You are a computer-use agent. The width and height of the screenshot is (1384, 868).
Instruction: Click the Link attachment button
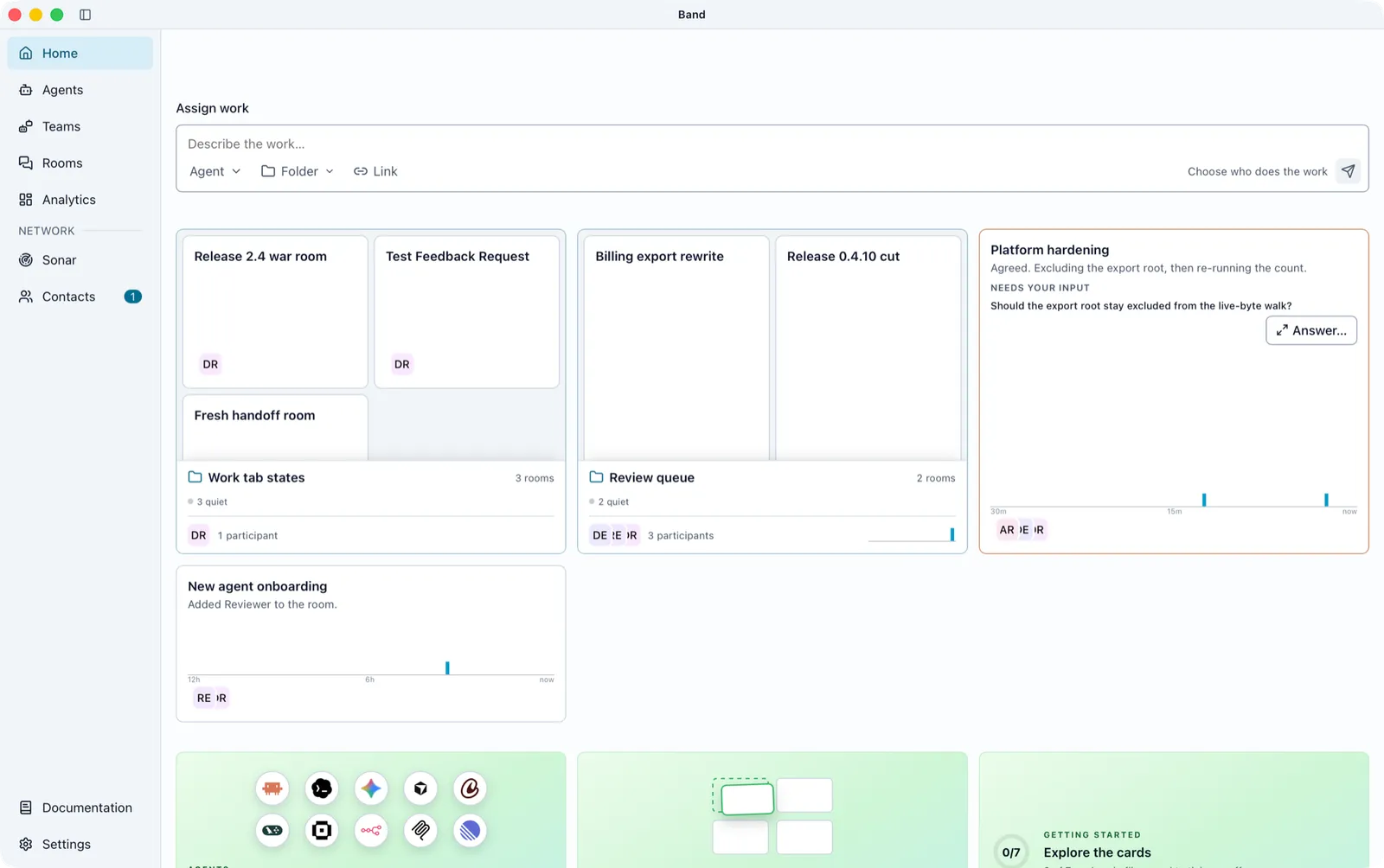coord(375,171)
